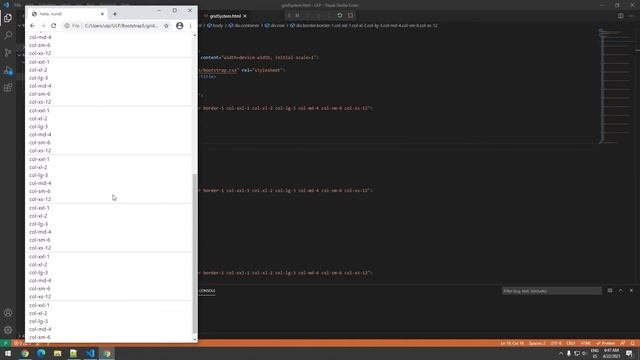This screenshot has width=640, height=360.
Task: Clear the debug console output
Action: [x=610, y=291]
